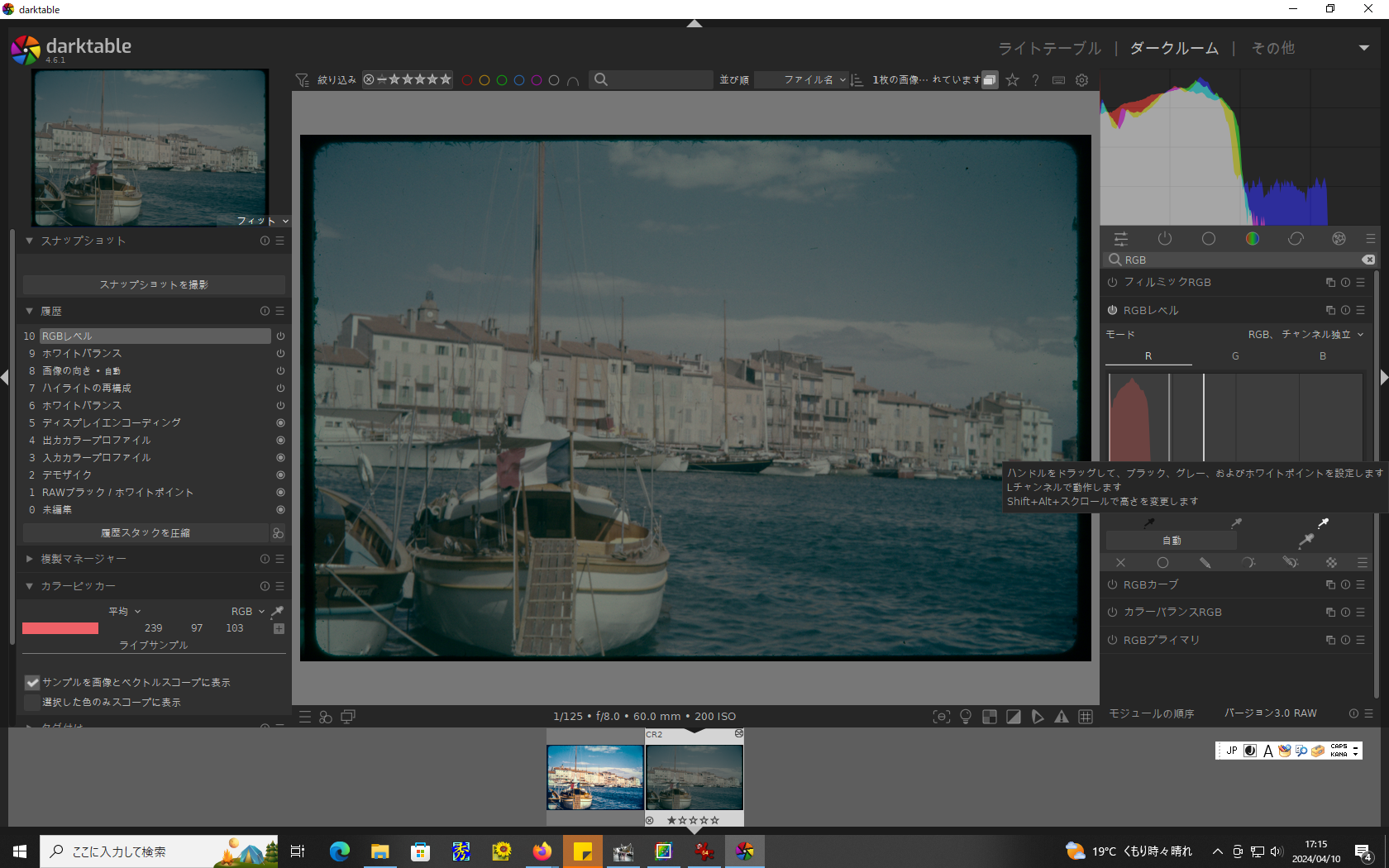Open the darktable preferences gear
Viewport: 1389px width, 868px height.
pyautogui.click(x=1081, y=80)
